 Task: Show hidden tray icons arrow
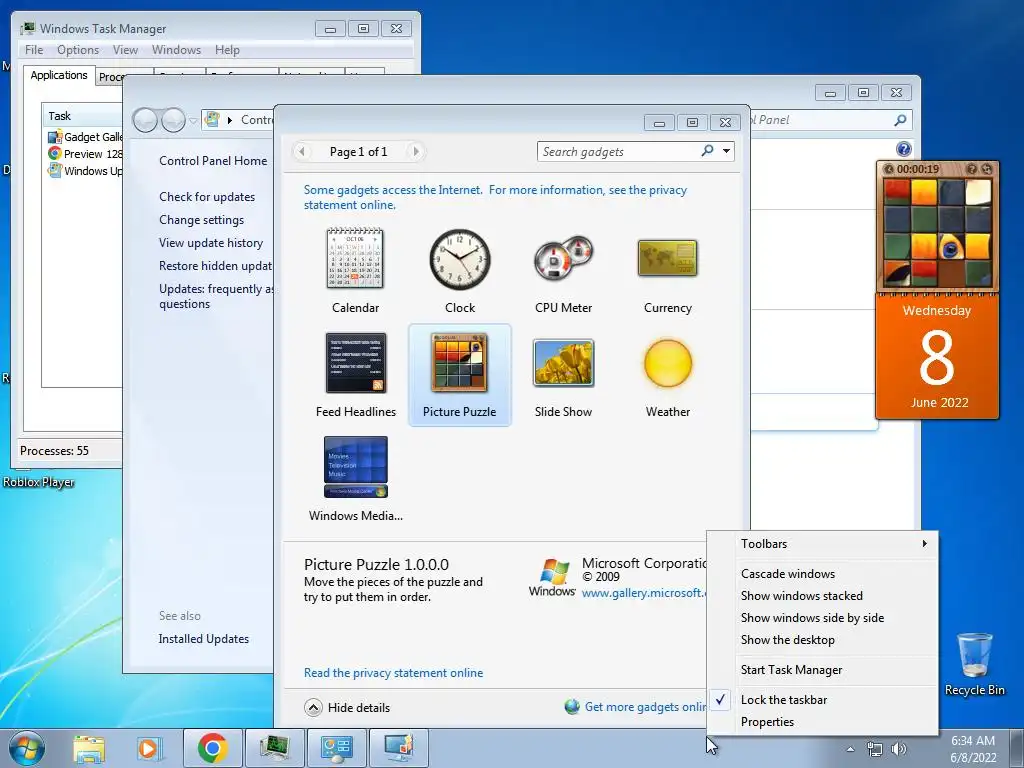pyautogui.click(x=850, y=749)
